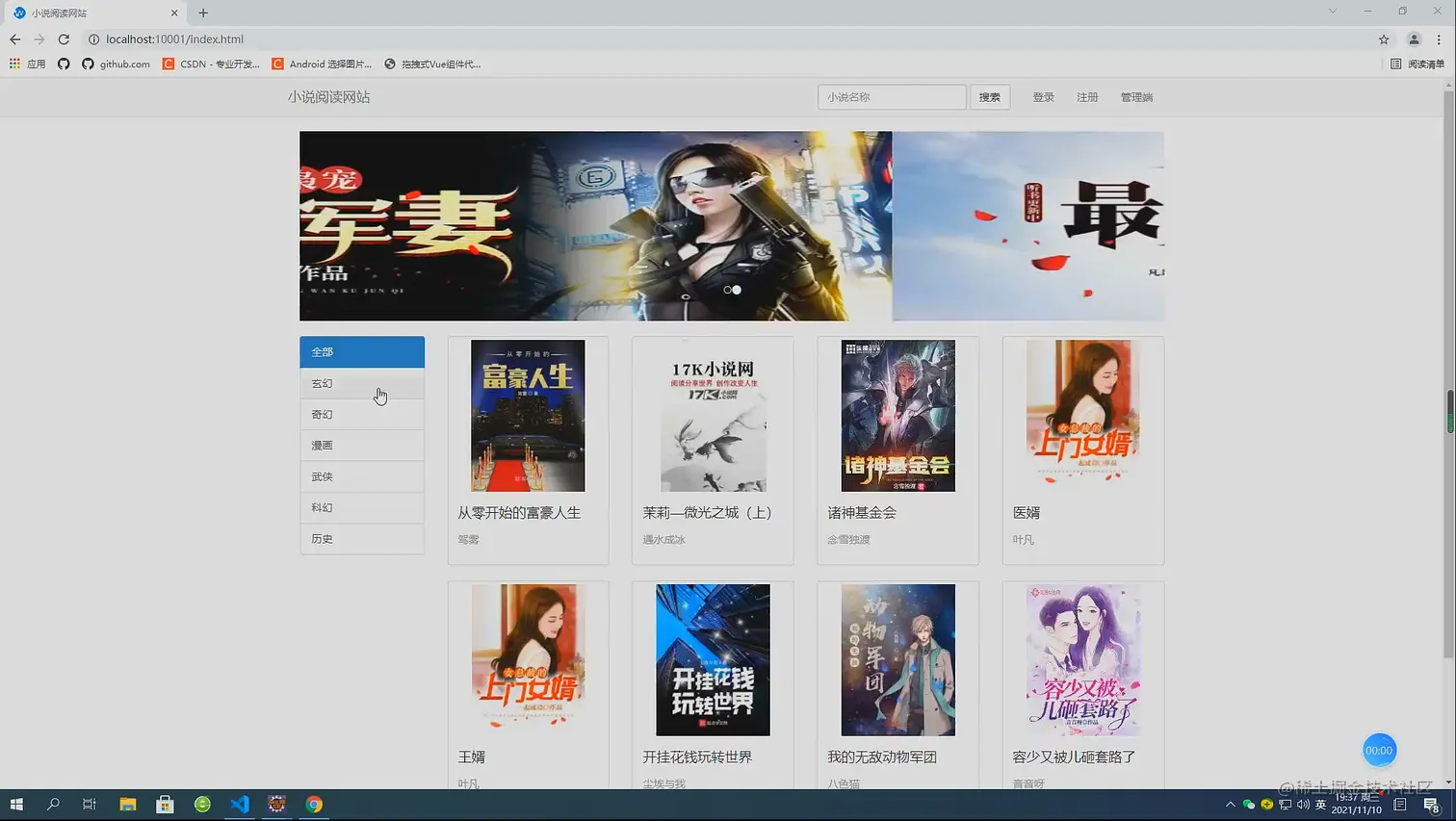Screen dimensions: 1456x821
Task: Open Windows taskbar search
Action: point(53,805)
